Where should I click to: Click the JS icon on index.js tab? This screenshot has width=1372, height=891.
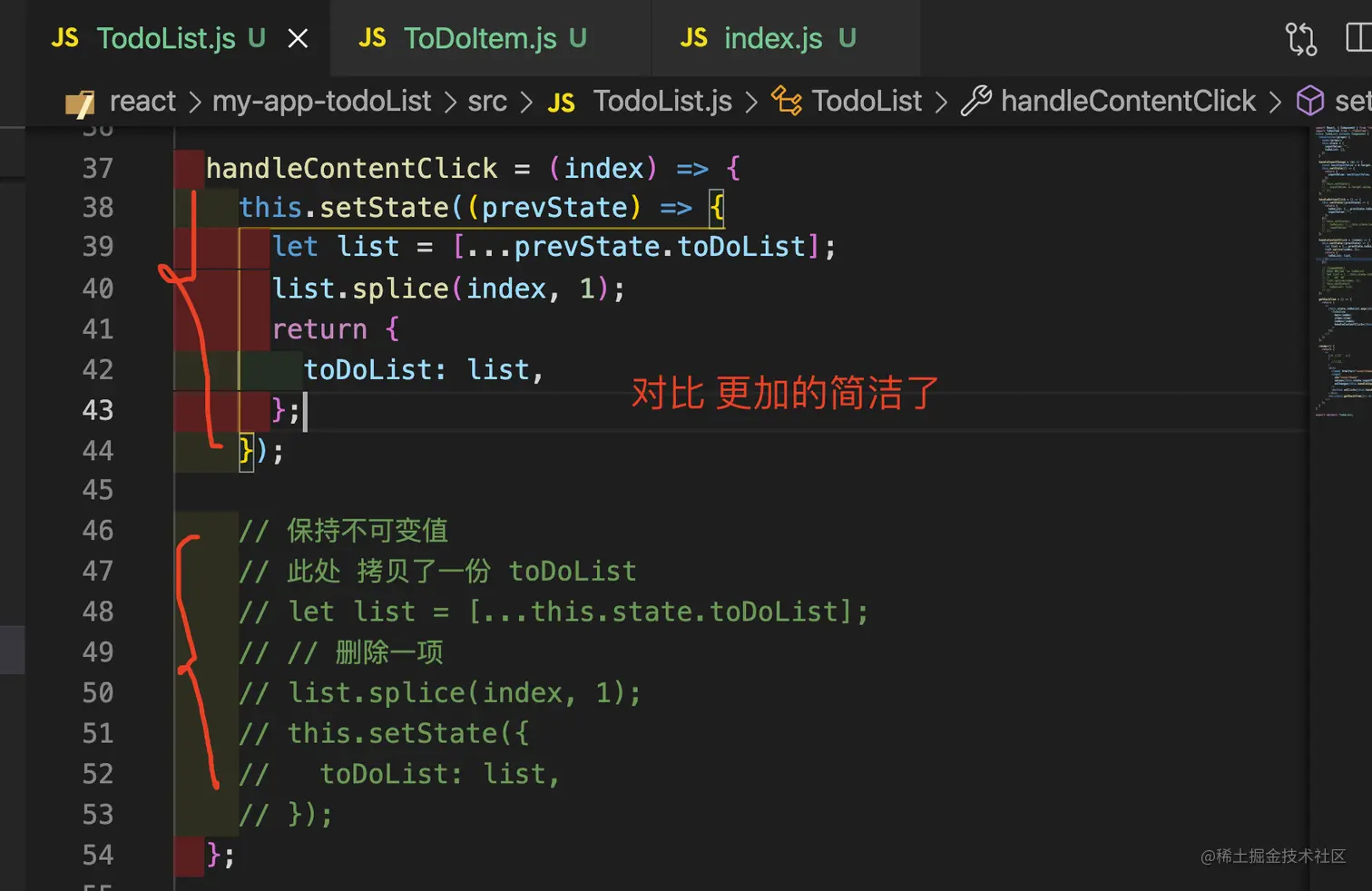click(694, 39)
